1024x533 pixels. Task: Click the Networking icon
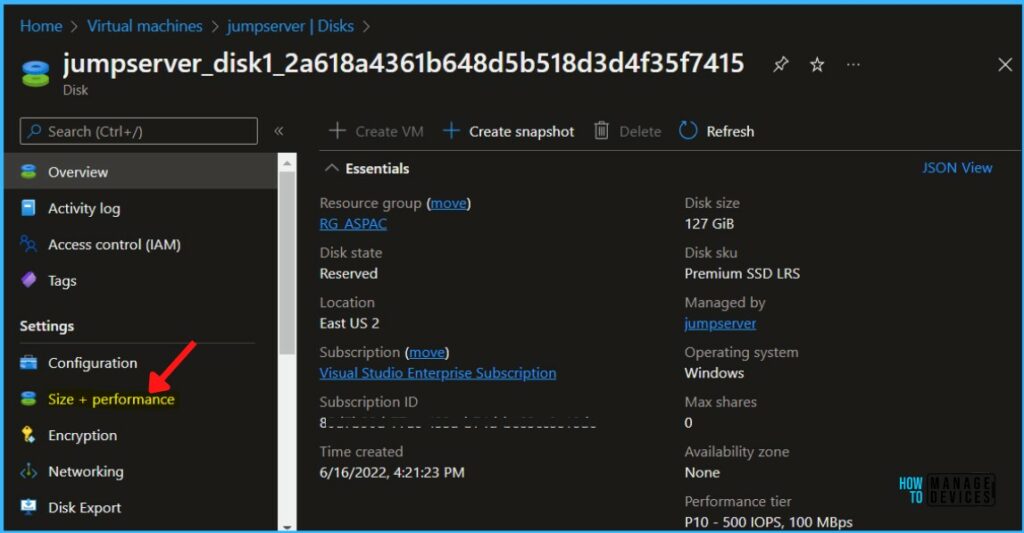pyautogui.click(x=28, y=471)
